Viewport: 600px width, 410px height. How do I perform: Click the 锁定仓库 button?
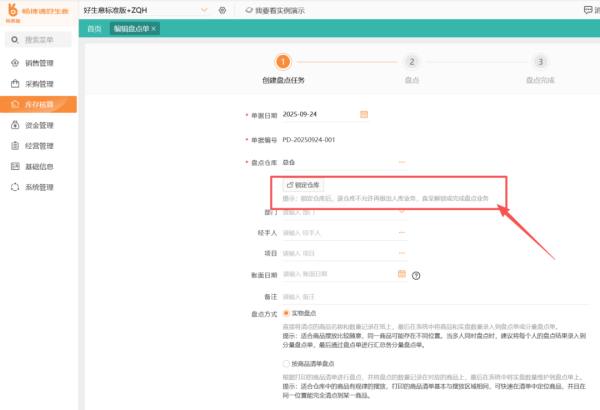point(304,186)
